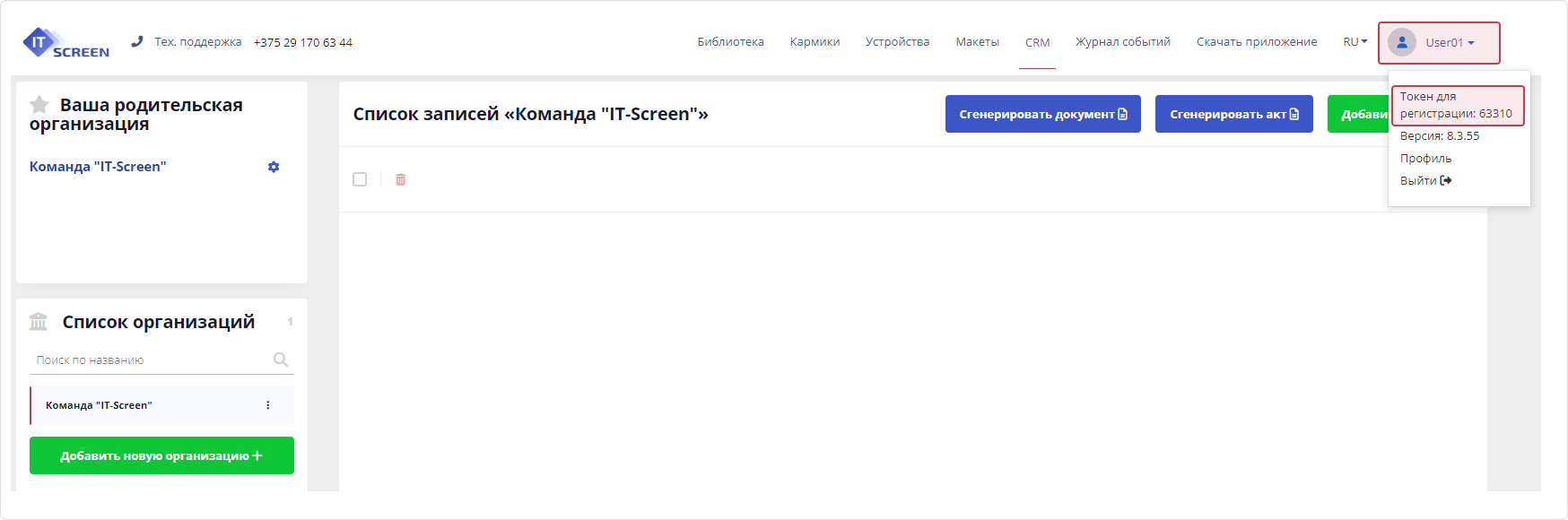Open three-dot menu for Команда "IT-Screen"
The image size is (1568, 520).
pos(267,405)
